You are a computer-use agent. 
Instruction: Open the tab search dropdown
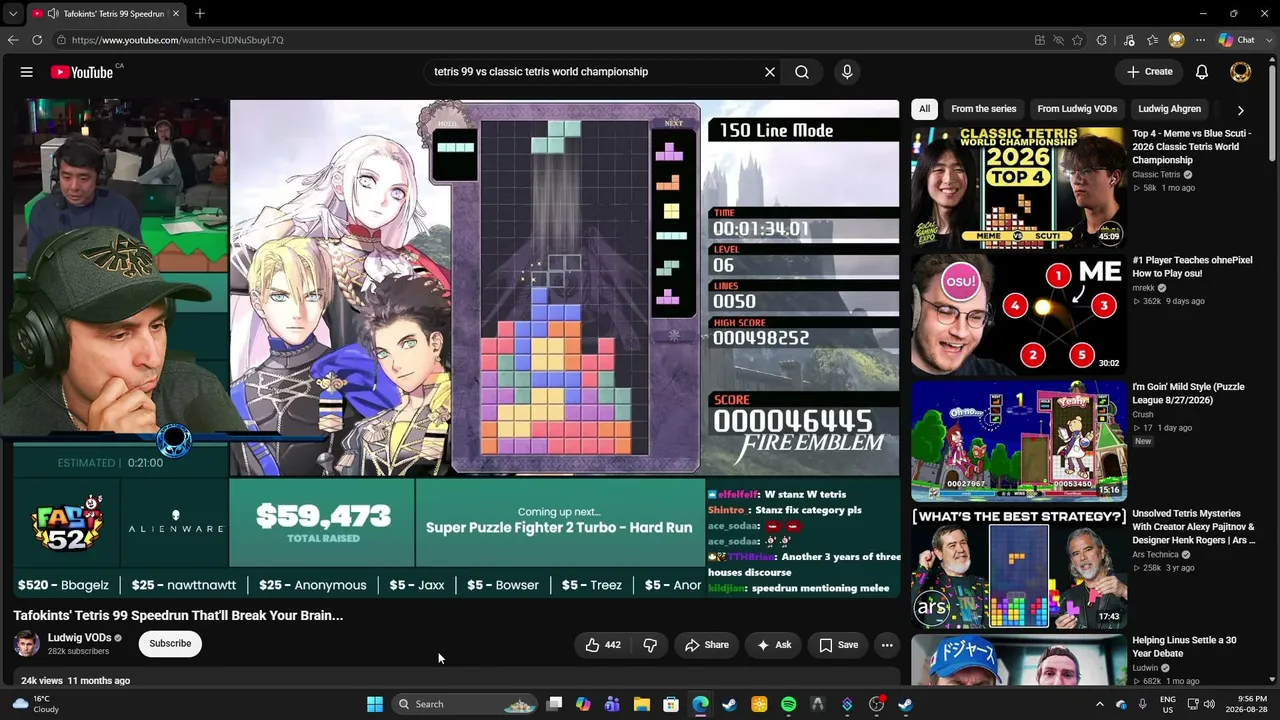point(13,14)
